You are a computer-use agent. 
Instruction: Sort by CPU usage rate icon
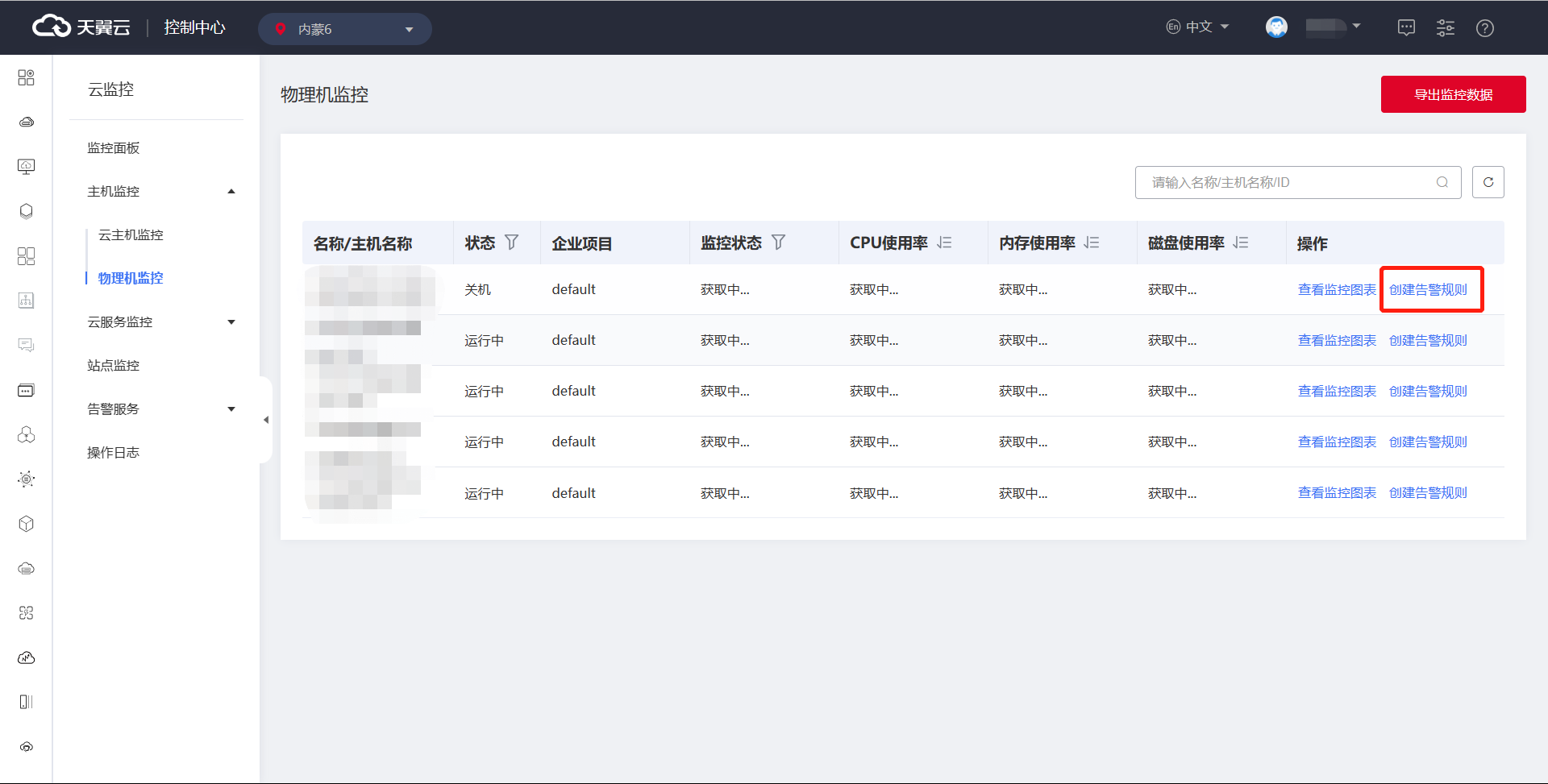point(944,243)
